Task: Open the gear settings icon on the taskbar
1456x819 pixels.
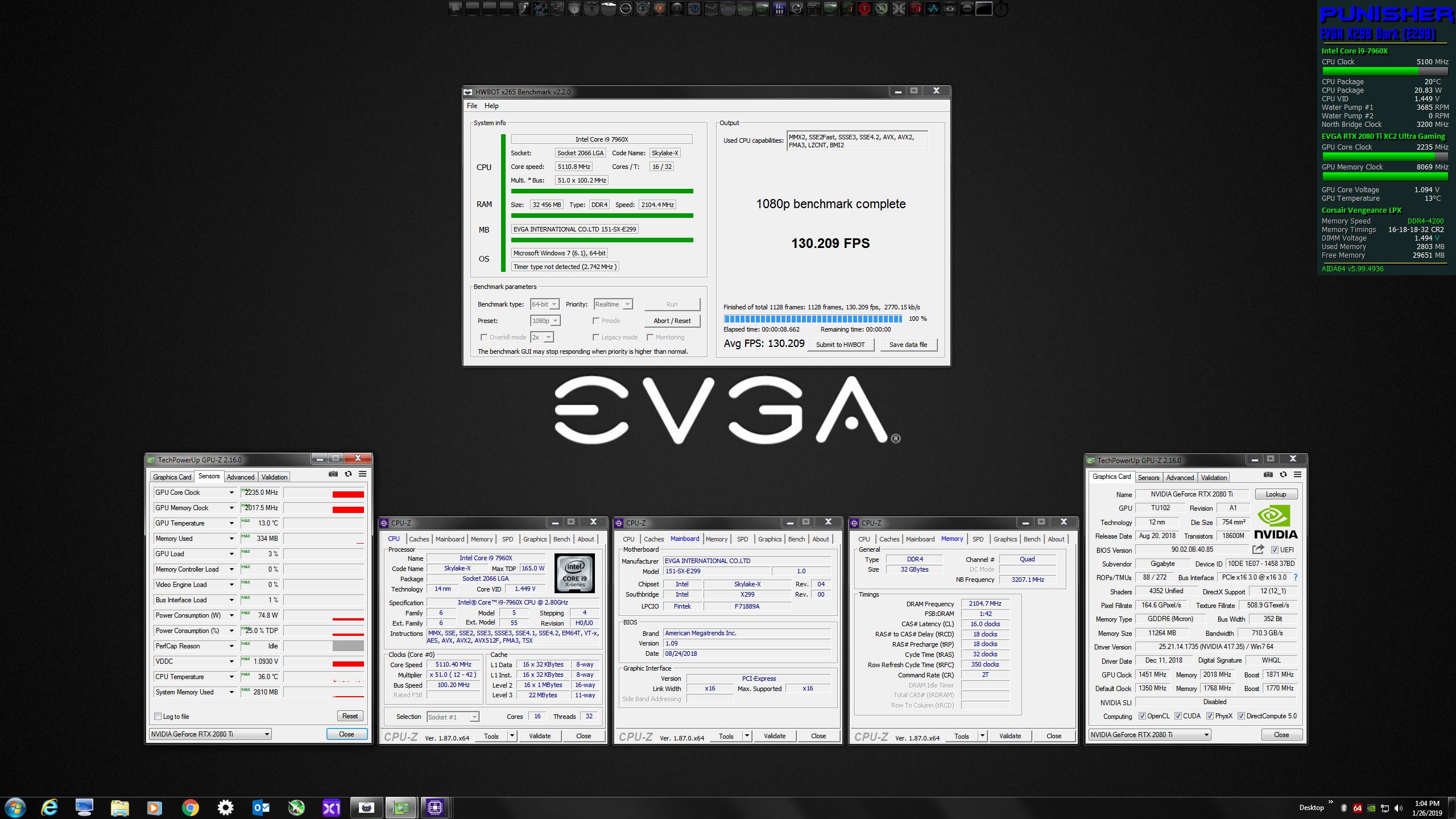Action: [225, 808]
